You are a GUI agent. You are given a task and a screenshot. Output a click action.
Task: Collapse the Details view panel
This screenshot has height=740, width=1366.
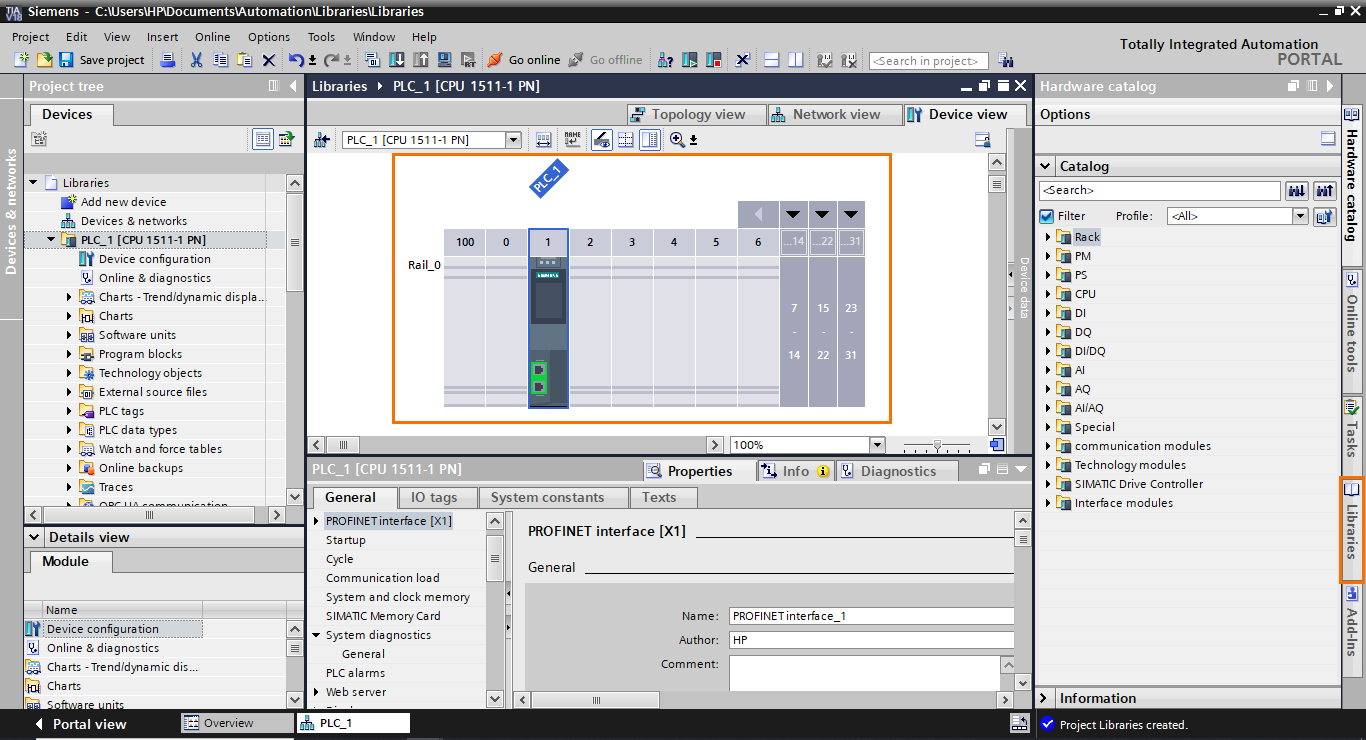tap(35, 537)
